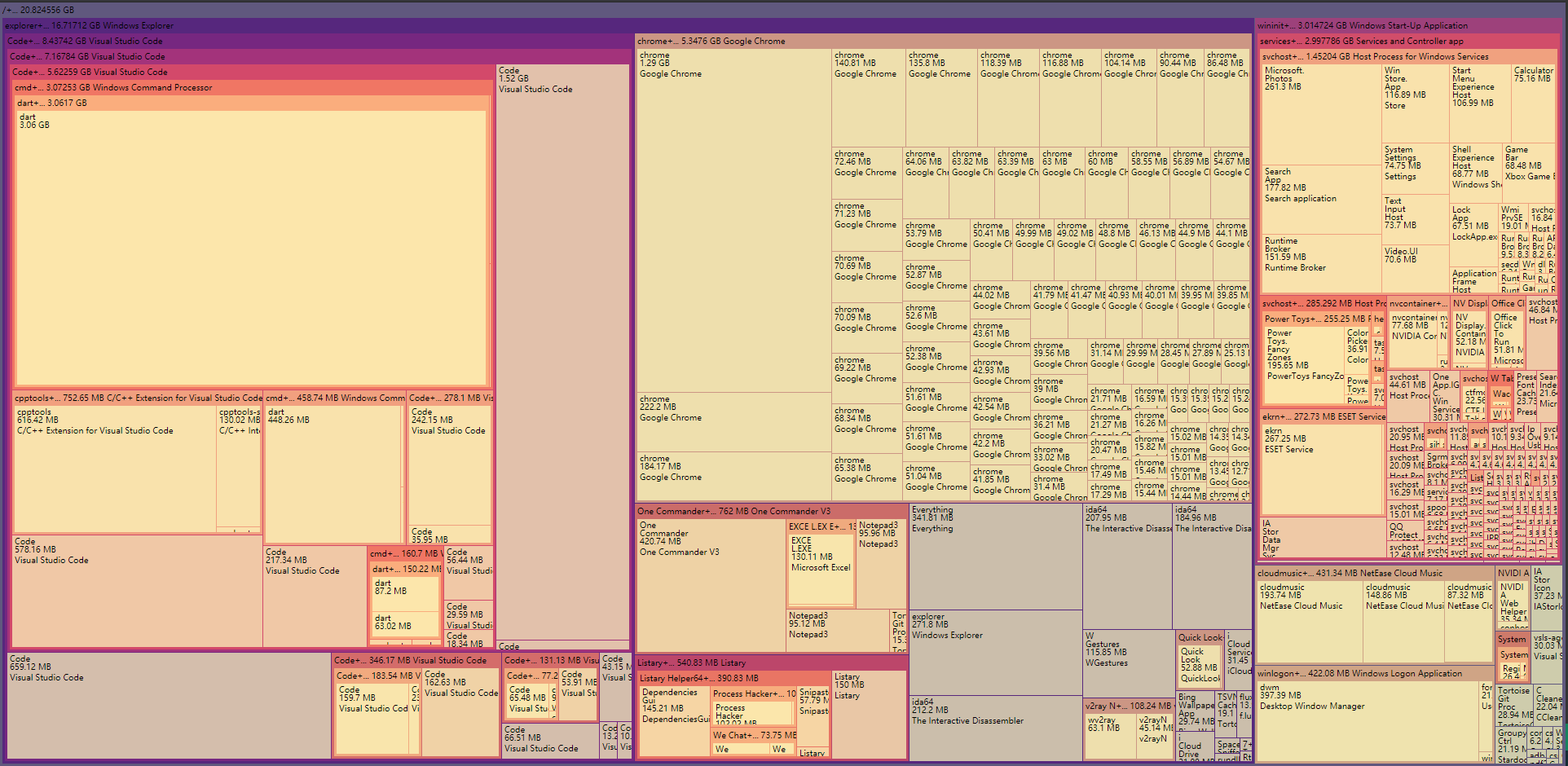Select Start Menu Experience Host 106.99 MB cell
This screenshot has height=766, width=1568.
tap(1479, 102)
